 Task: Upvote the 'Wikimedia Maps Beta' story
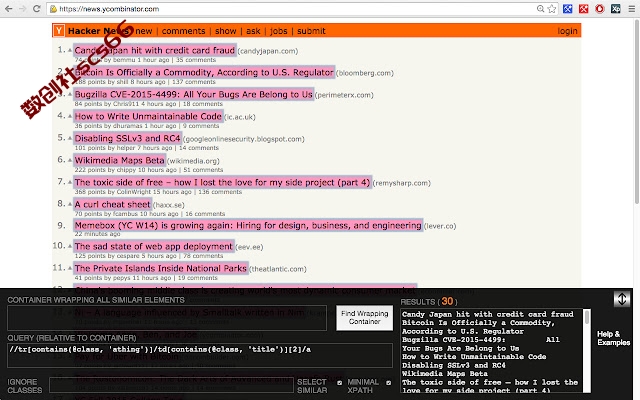[x=70, y=160]
